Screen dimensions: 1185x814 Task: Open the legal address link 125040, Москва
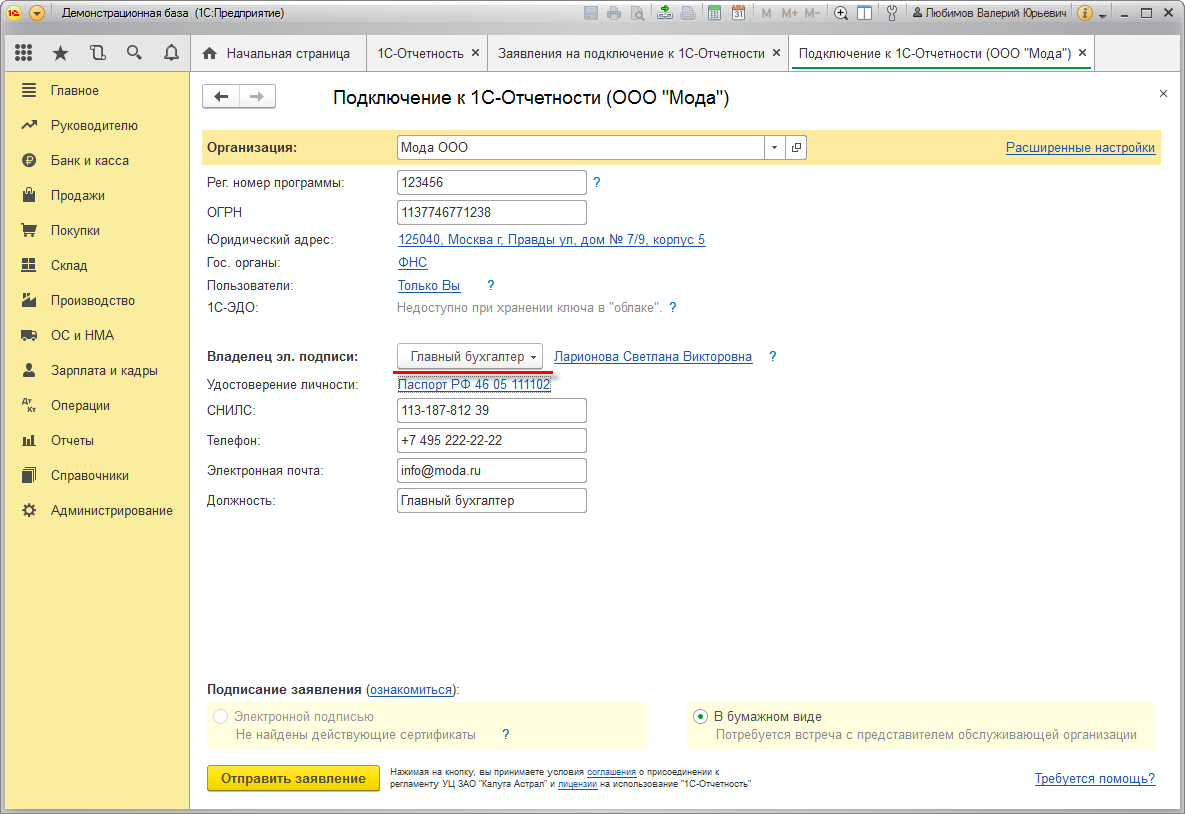click(x=552, y=240)
